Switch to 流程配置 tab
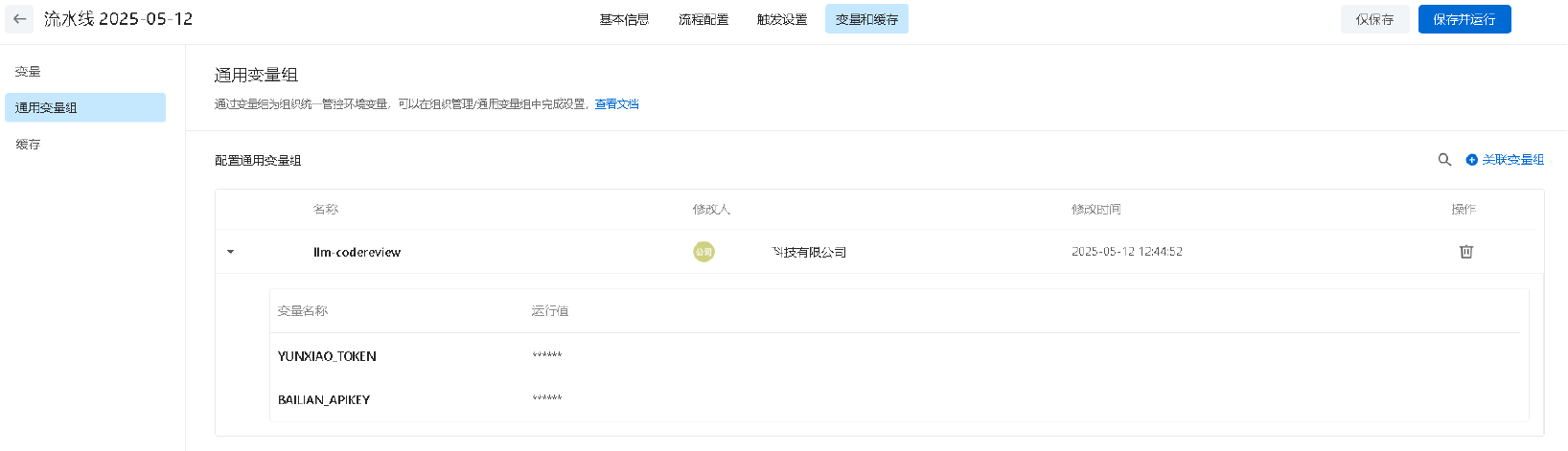 tap(703, 19)
